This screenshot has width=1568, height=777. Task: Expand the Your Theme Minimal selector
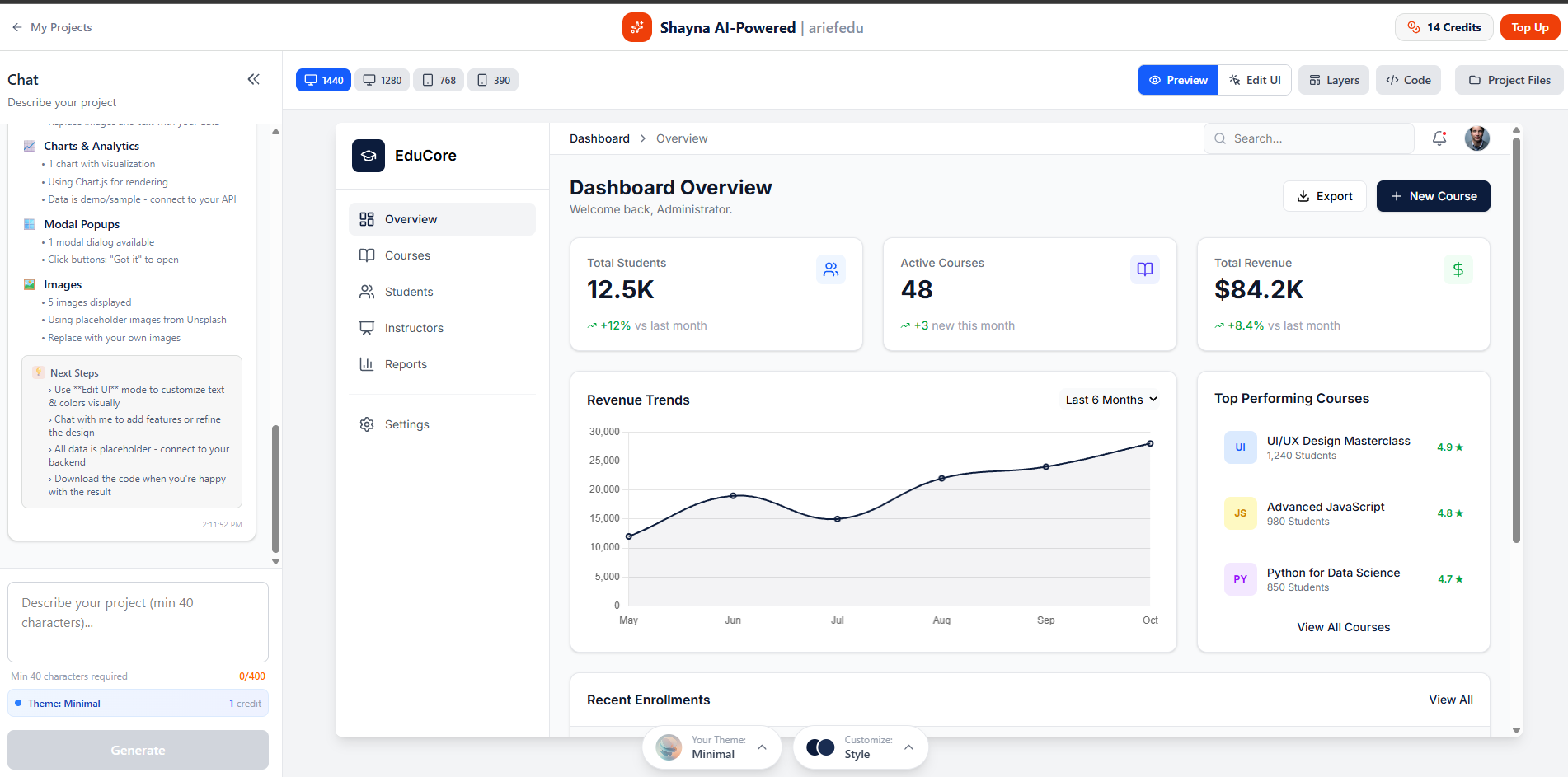pos(712,747)
